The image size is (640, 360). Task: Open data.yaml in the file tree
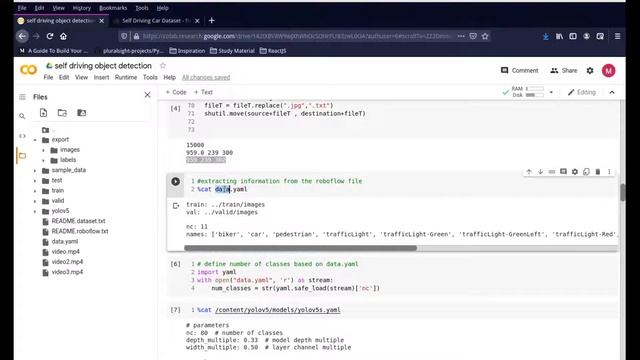click(64, 242)
